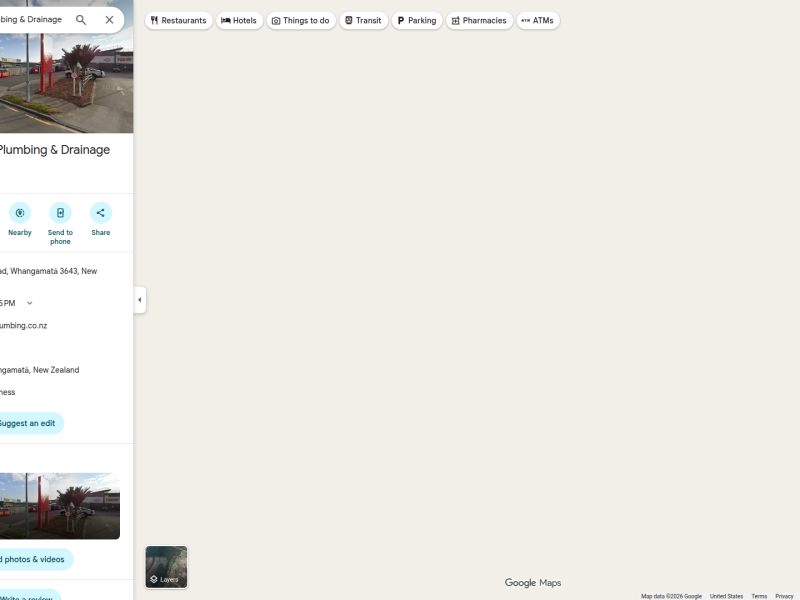Open the Layers map type switcher
800x600 pixels.
pos(166,567)
